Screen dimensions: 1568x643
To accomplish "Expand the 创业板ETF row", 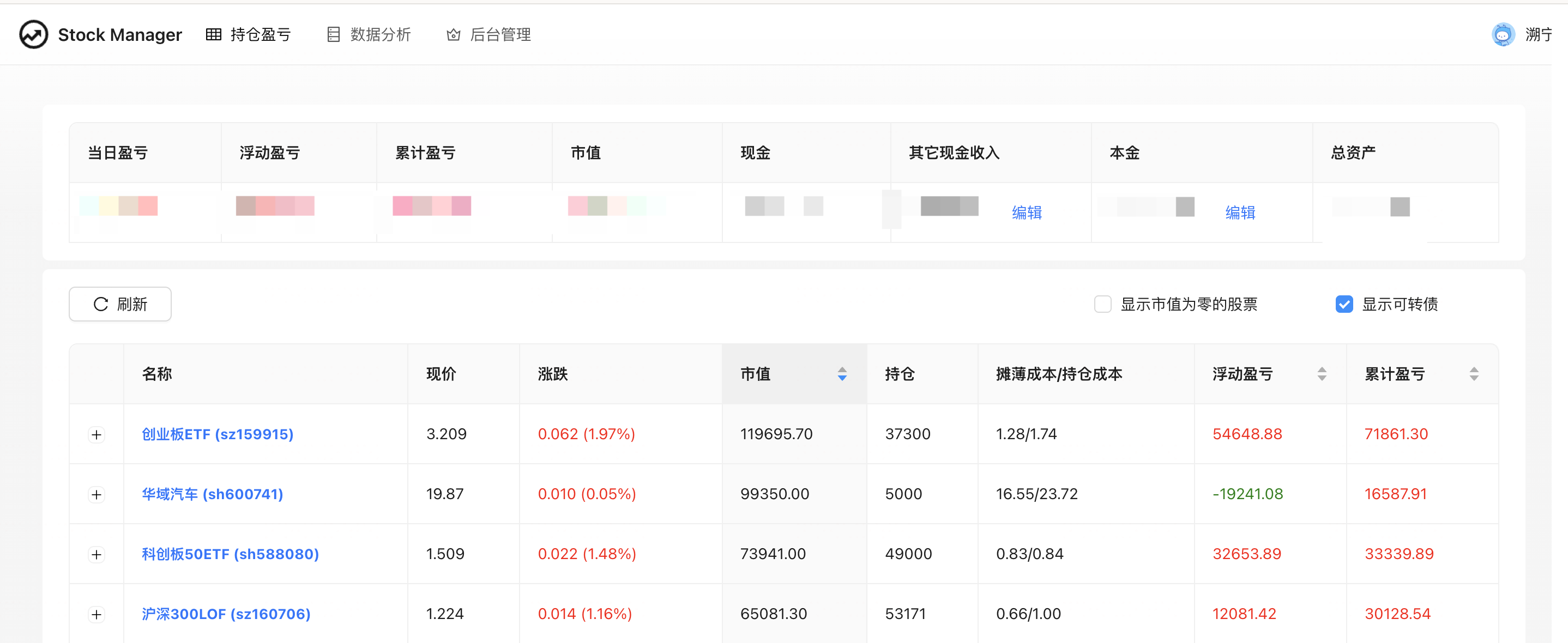I will [96, 434].
